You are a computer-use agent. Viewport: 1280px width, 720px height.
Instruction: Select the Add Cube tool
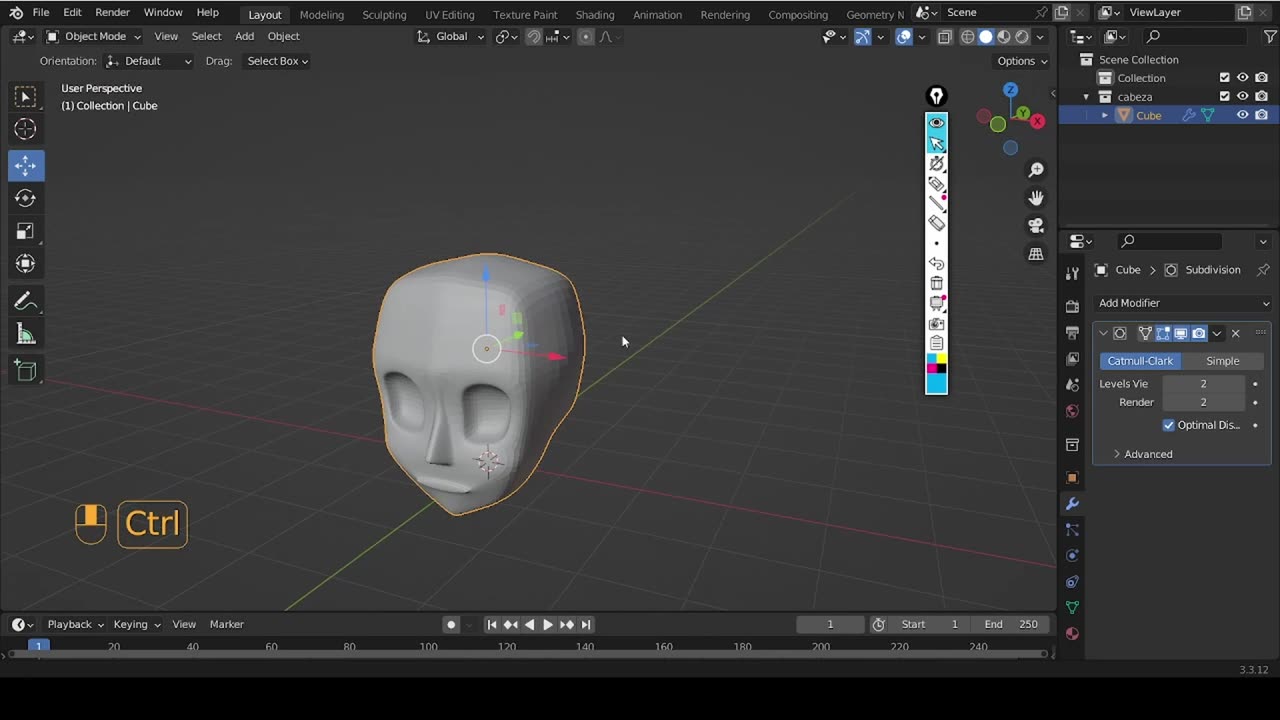click(26, 371)
